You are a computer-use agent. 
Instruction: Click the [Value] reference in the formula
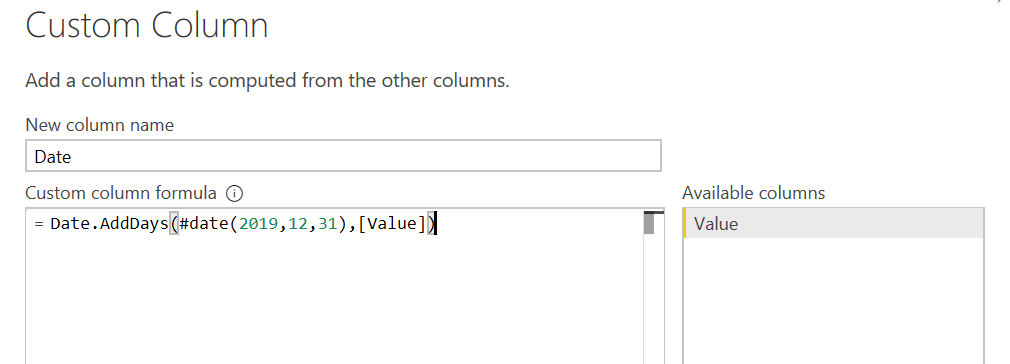click(x=390, y=224)
